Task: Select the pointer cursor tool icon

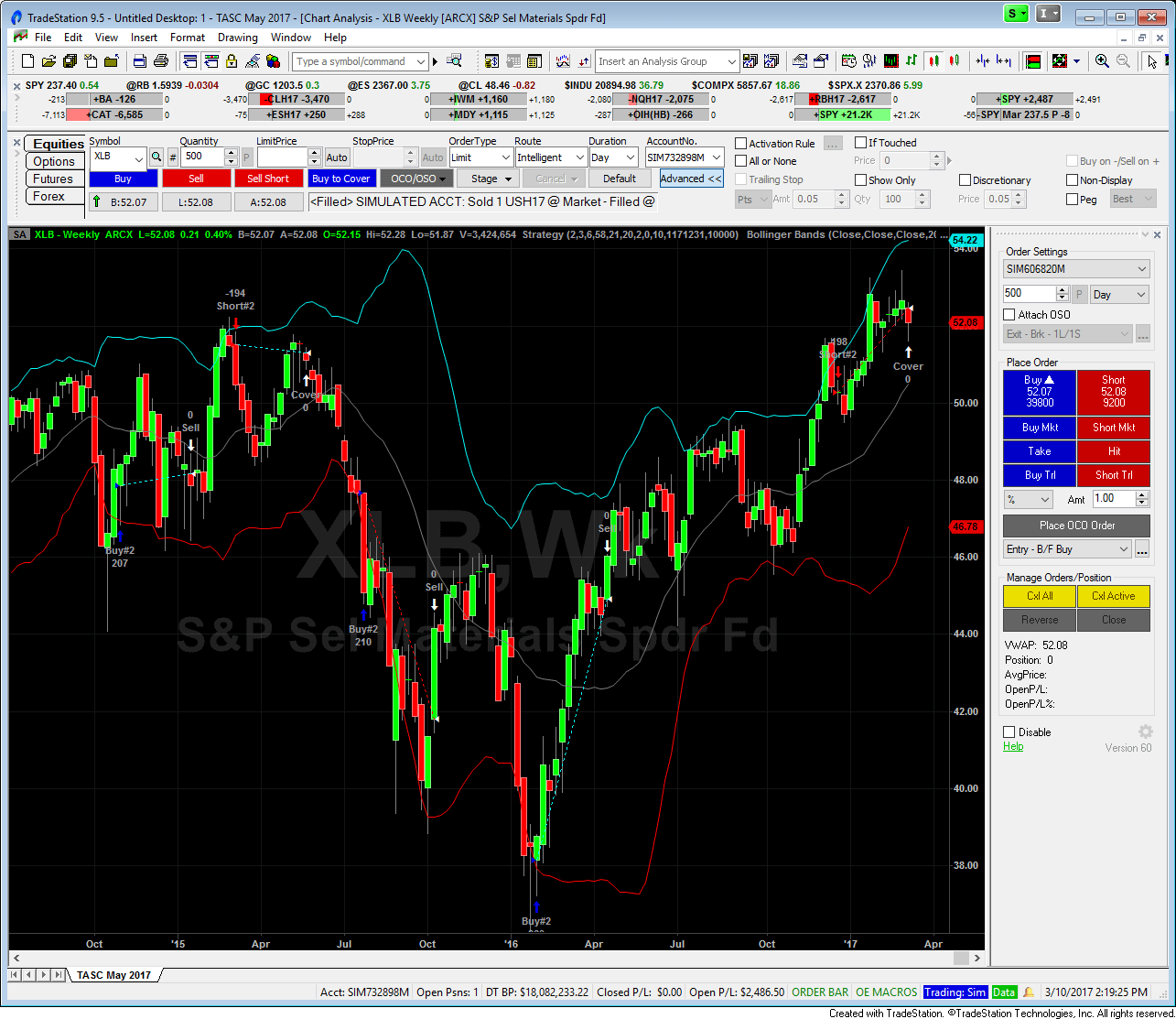Action: point(1152,61)
